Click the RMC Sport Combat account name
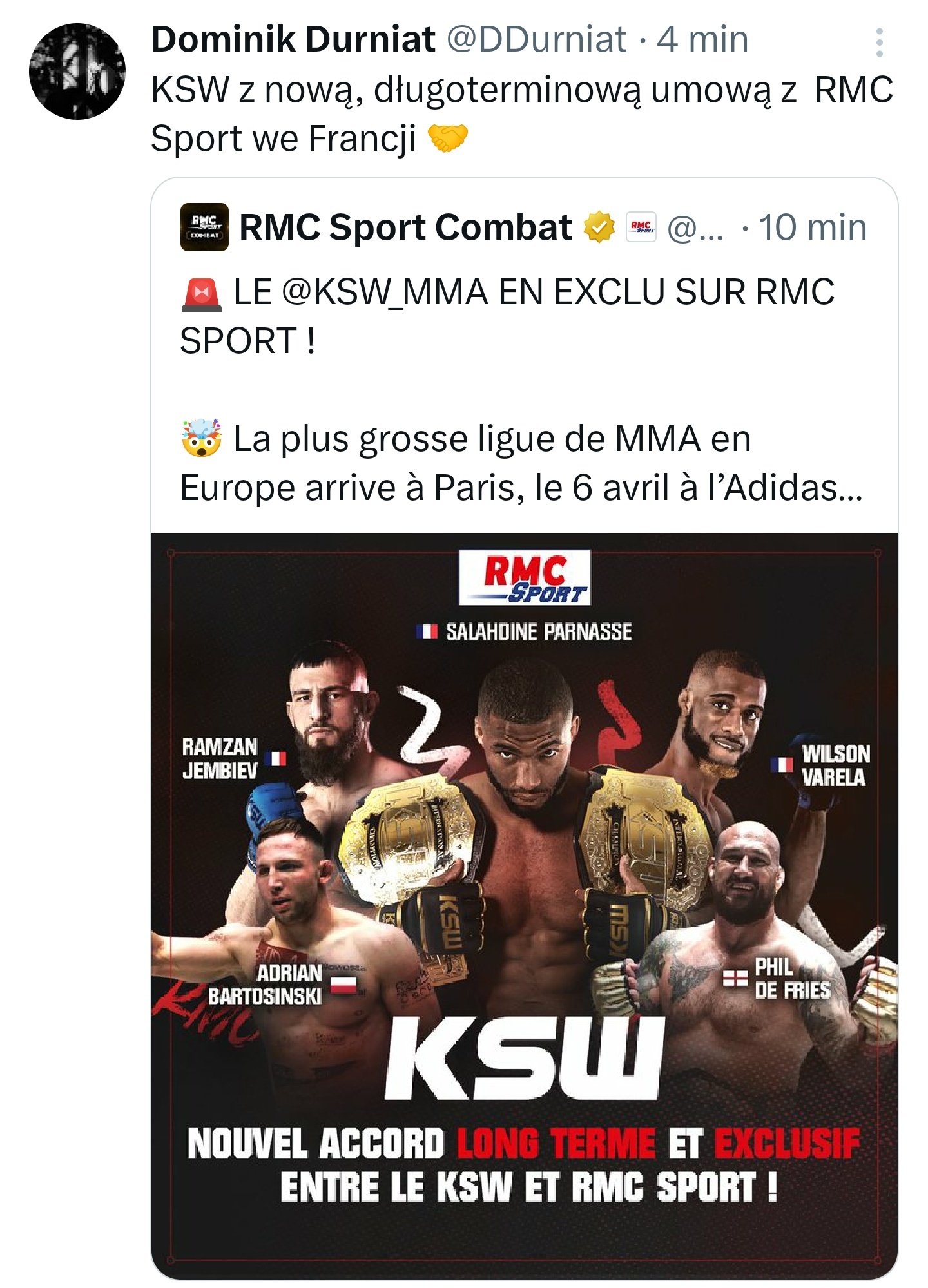928x1288 pixels. click(405, 227)
